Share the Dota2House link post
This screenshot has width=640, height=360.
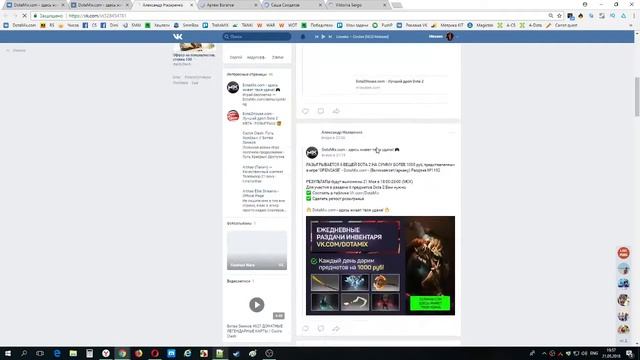[x=336, y=111]
